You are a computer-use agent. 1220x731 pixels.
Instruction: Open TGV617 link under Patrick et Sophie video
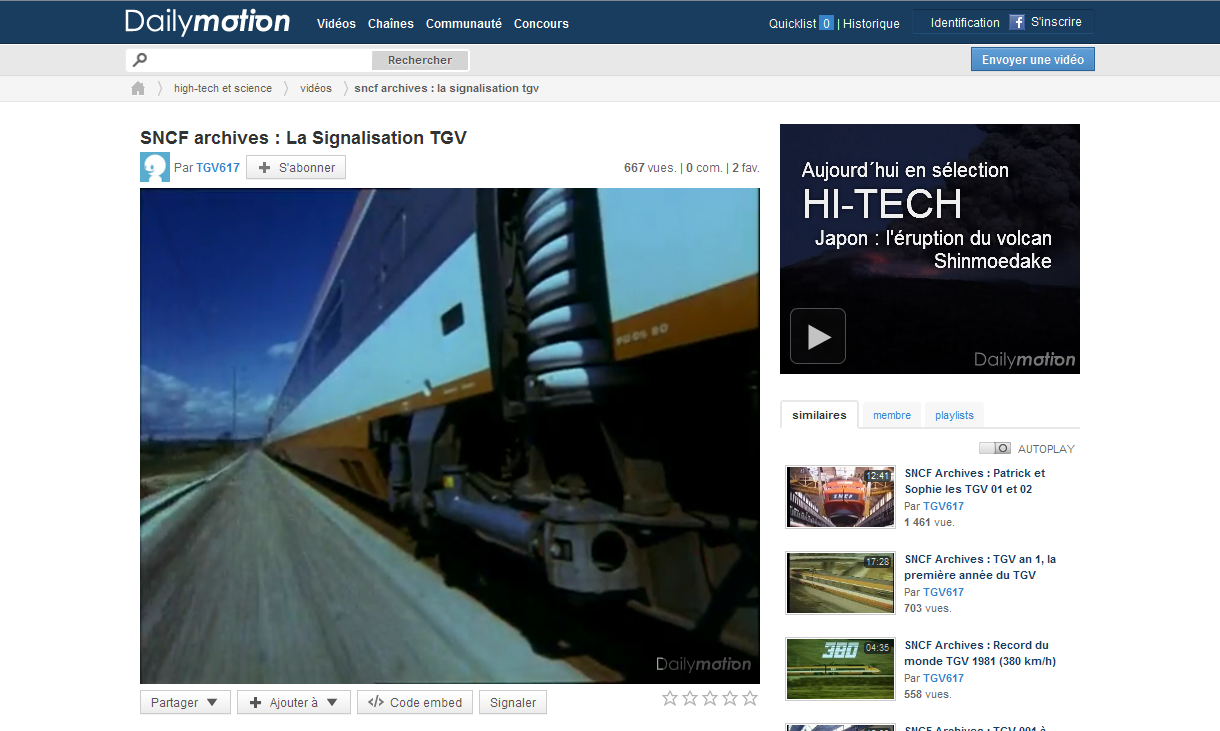(943, 506)
